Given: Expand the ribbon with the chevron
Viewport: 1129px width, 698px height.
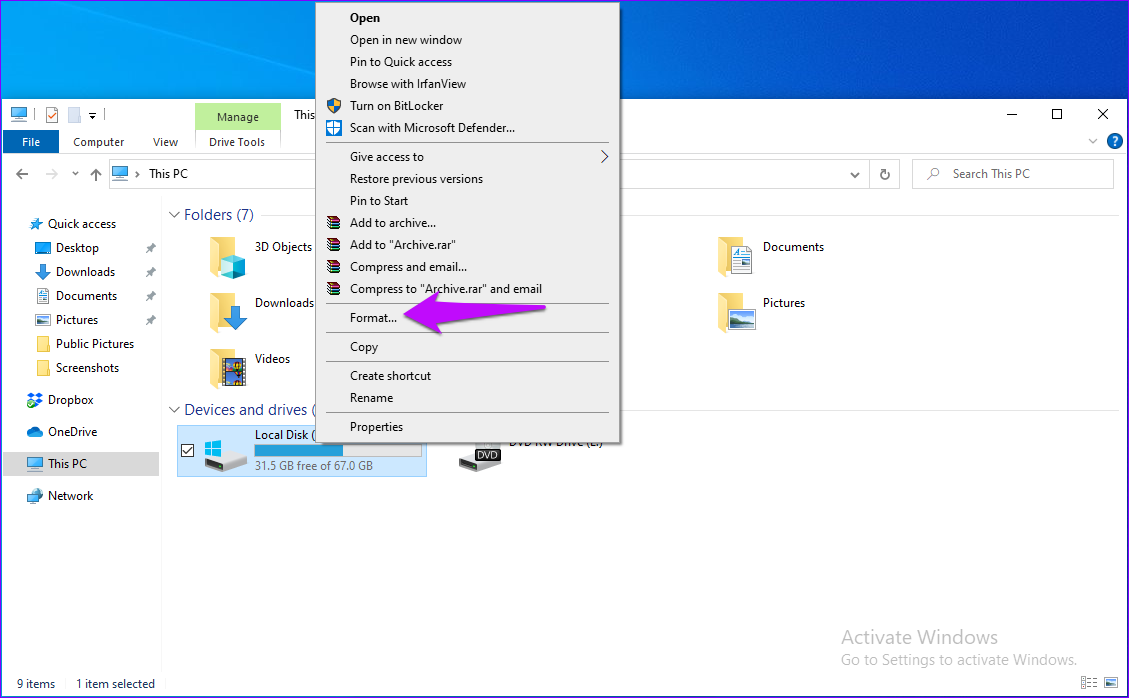Looking at the screenshot, I should pyautogui.click(x=1093, y=141).
